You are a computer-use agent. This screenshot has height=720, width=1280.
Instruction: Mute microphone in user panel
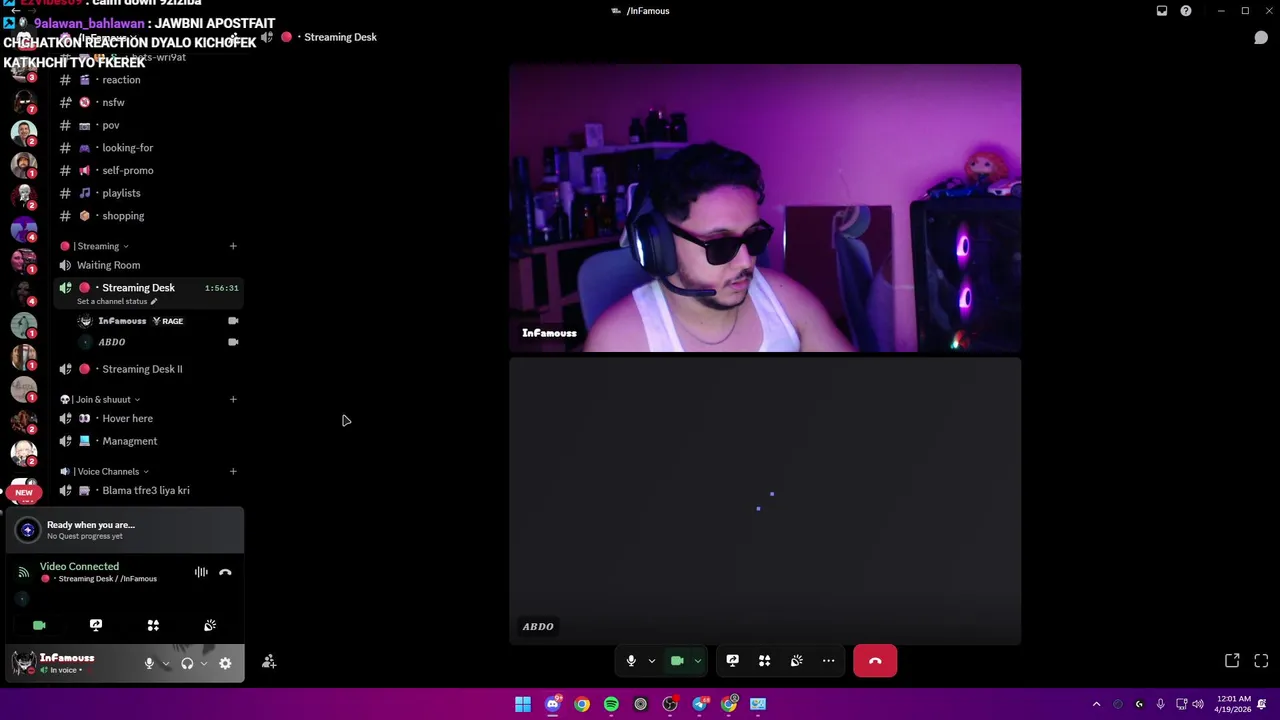149,663
